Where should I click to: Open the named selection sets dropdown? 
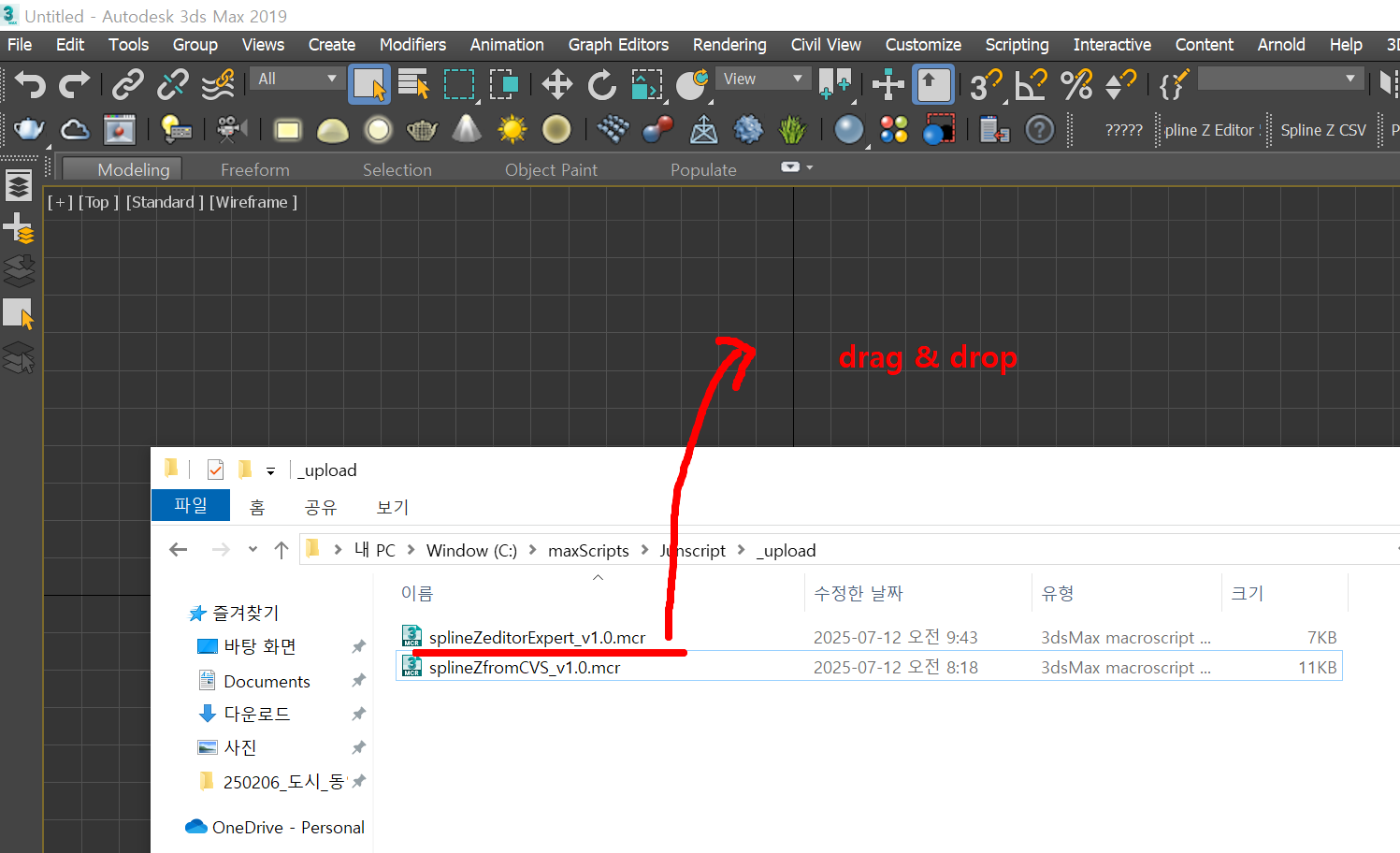1279,79
